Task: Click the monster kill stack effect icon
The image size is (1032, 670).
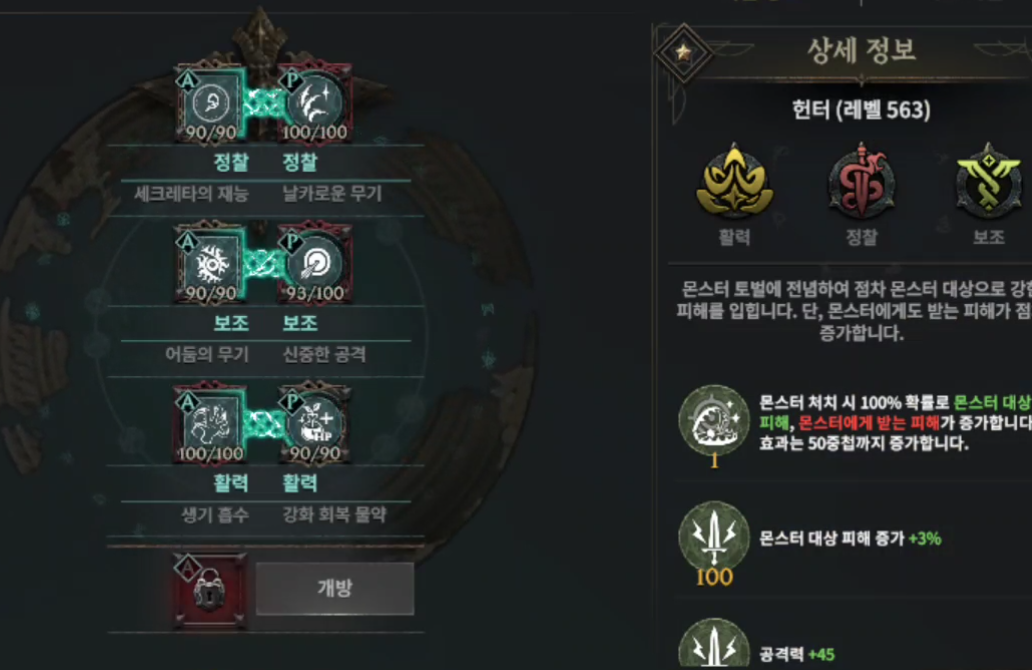Action: [x=714, y=421]
